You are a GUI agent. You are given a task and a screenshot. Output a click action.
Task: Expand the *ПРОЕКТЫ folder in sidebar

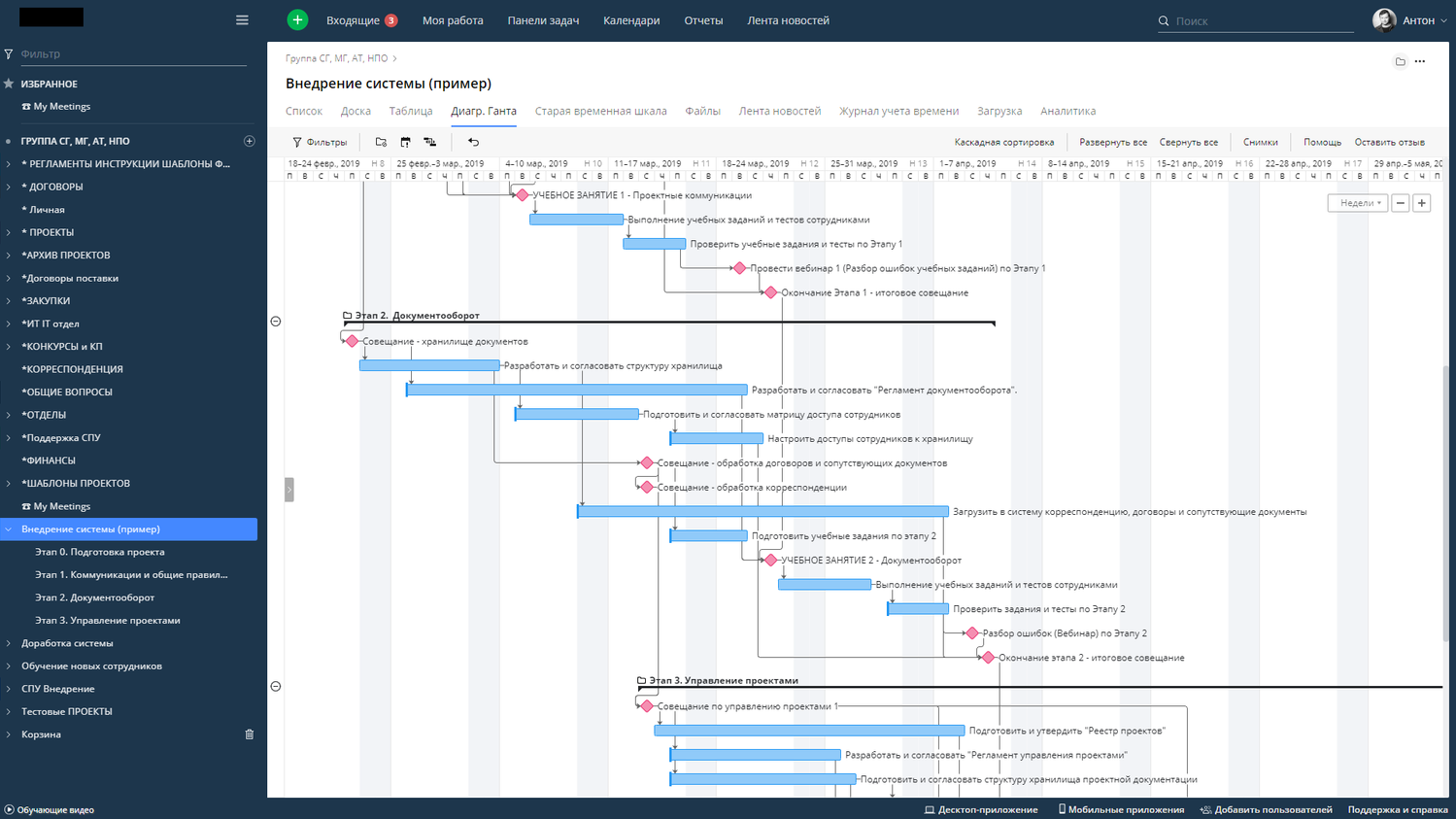(x=9, y=232)
